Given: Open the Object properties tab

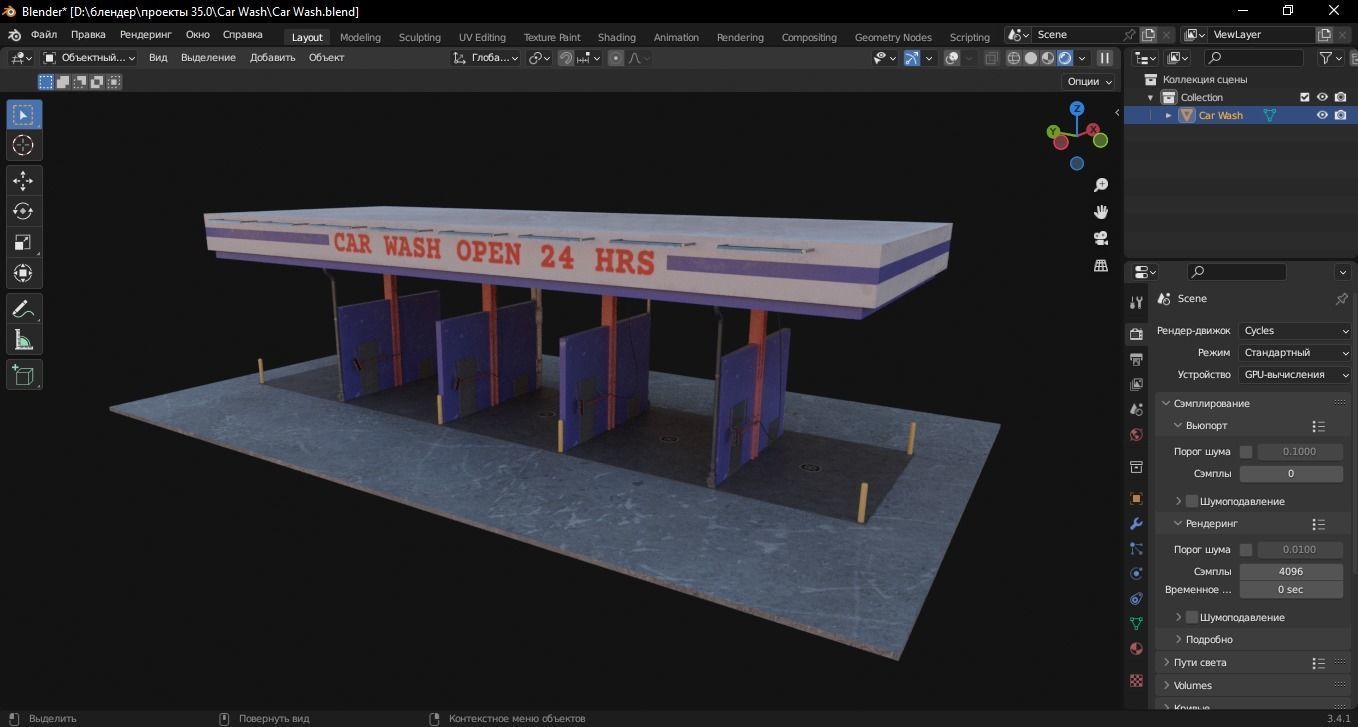Looking at the screenshot, I should click(x=1136, y=498).
